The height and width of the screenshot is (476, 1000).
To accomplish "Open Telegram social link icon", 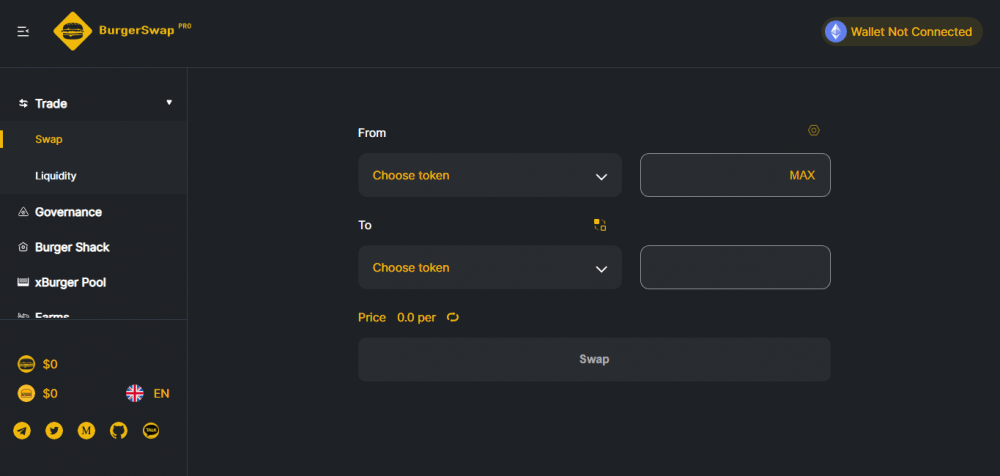I will [22, 431].
